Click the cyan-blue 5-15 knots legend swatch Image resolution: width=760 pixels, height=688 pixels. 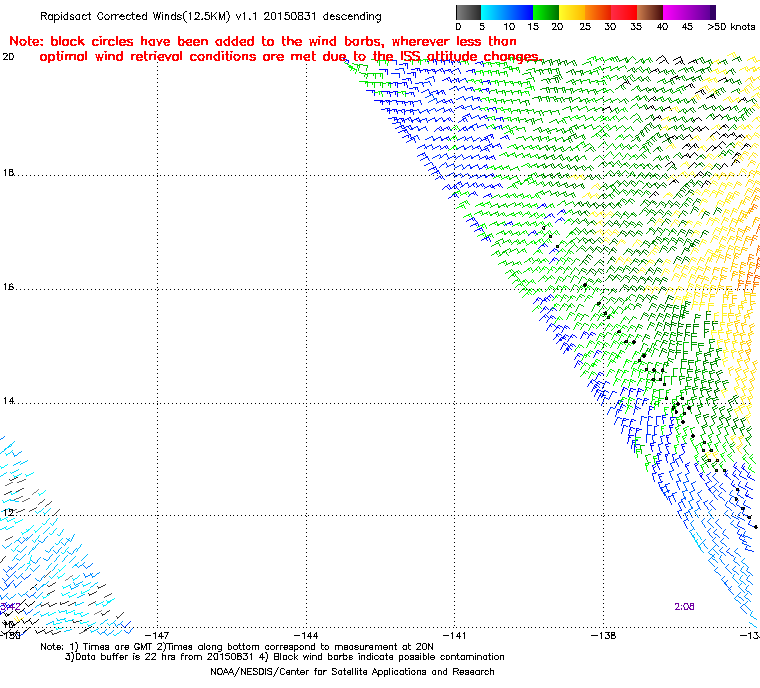tap(507, 13)
